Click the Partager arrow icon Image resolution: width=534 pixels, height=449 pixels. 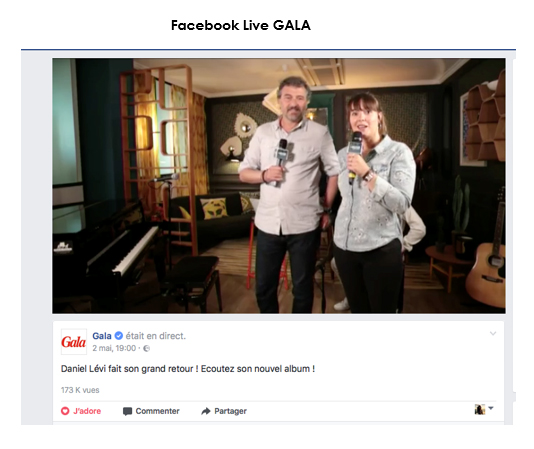tap(206, 411)
